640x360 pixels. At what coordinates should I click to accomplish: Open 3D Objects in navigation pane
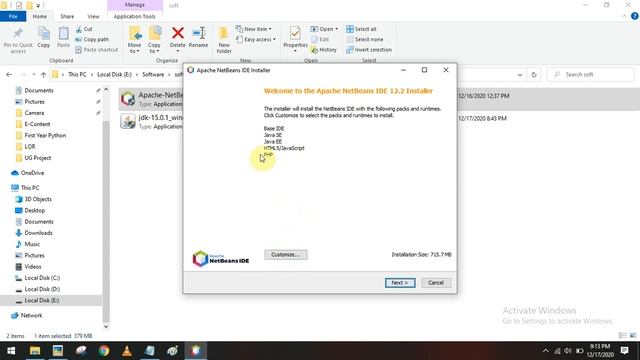(x=38, y=199)
